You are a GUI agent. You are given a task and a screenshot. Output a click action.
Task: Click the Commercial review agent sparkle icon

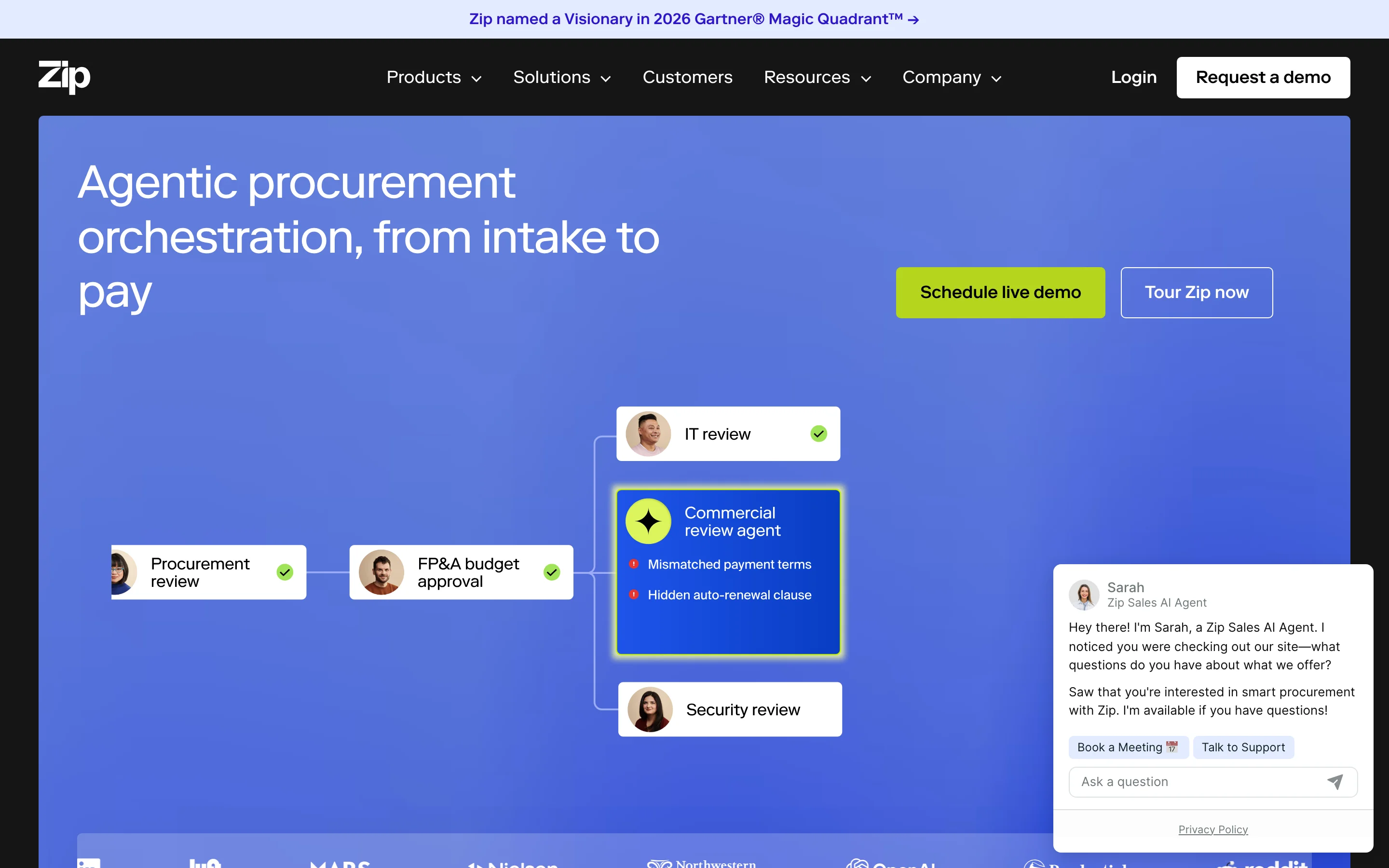[649, 521]
